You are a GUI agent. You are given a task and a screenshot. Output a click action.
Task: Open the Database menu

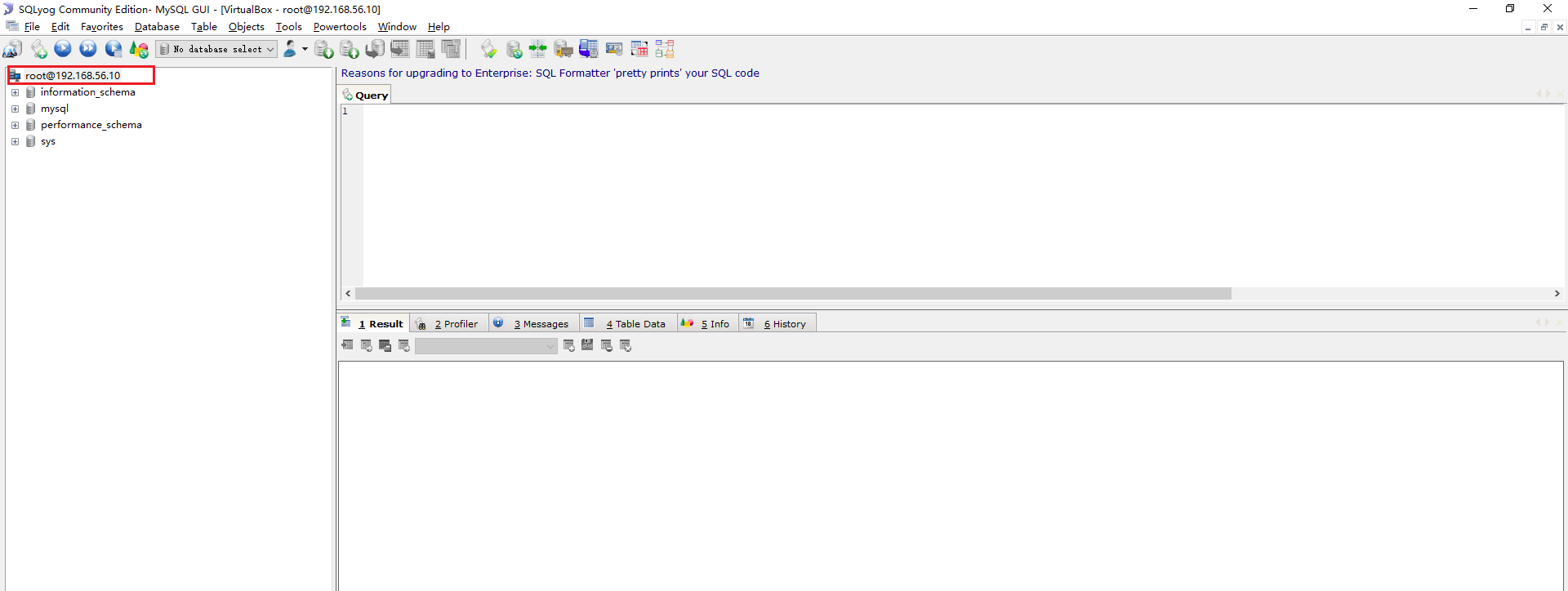[157, 27]
